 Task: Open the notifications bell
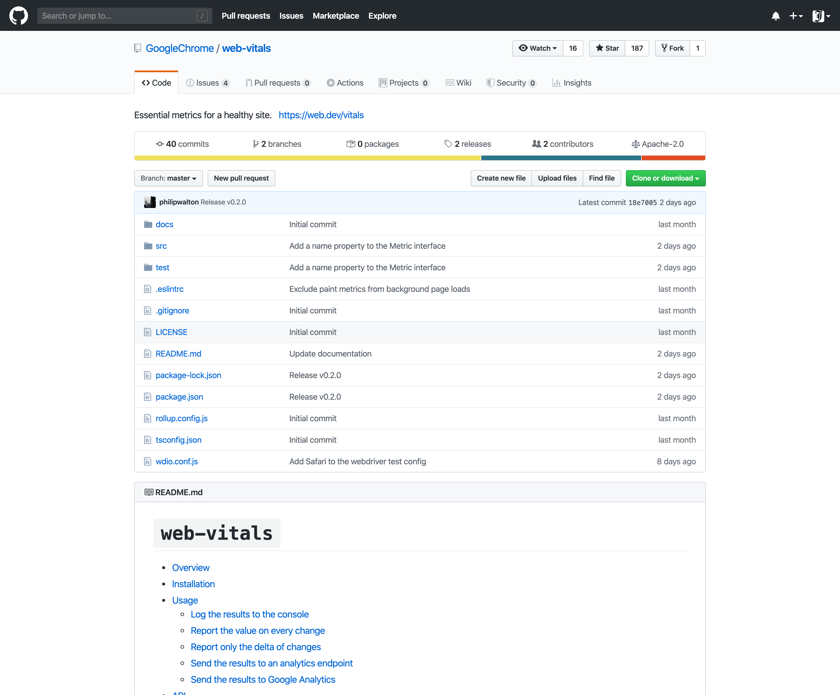tap(775, 16)
